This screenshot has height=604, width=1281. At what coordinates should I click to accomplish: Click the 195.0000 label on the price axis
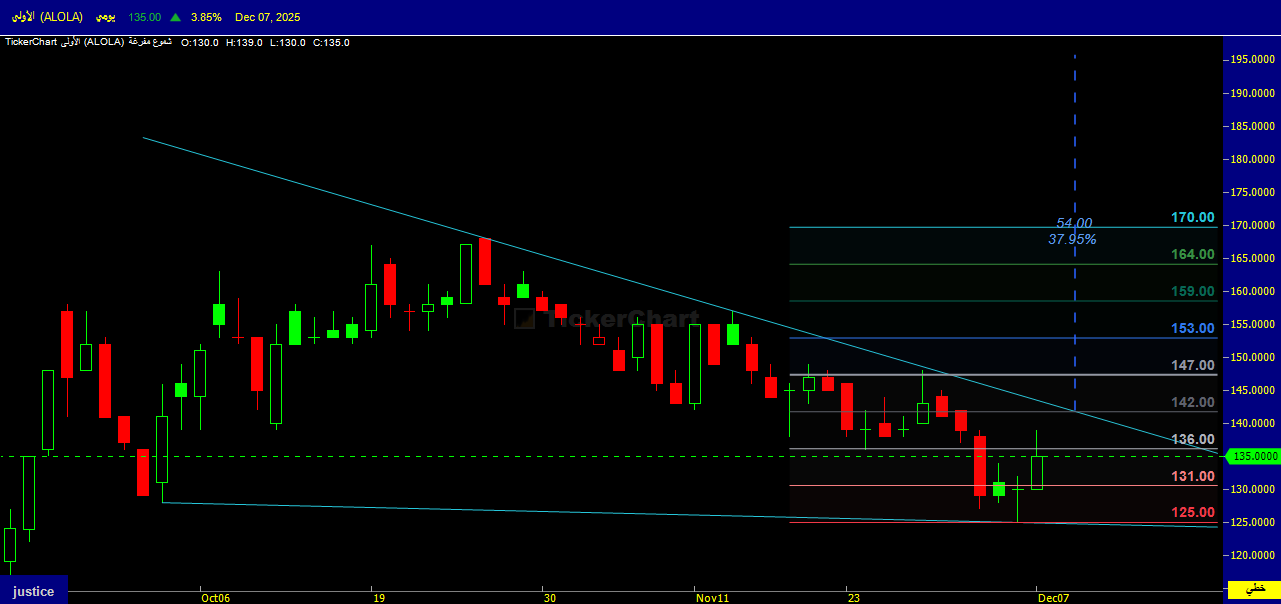pyautogui.click(x=1253, y=60)
